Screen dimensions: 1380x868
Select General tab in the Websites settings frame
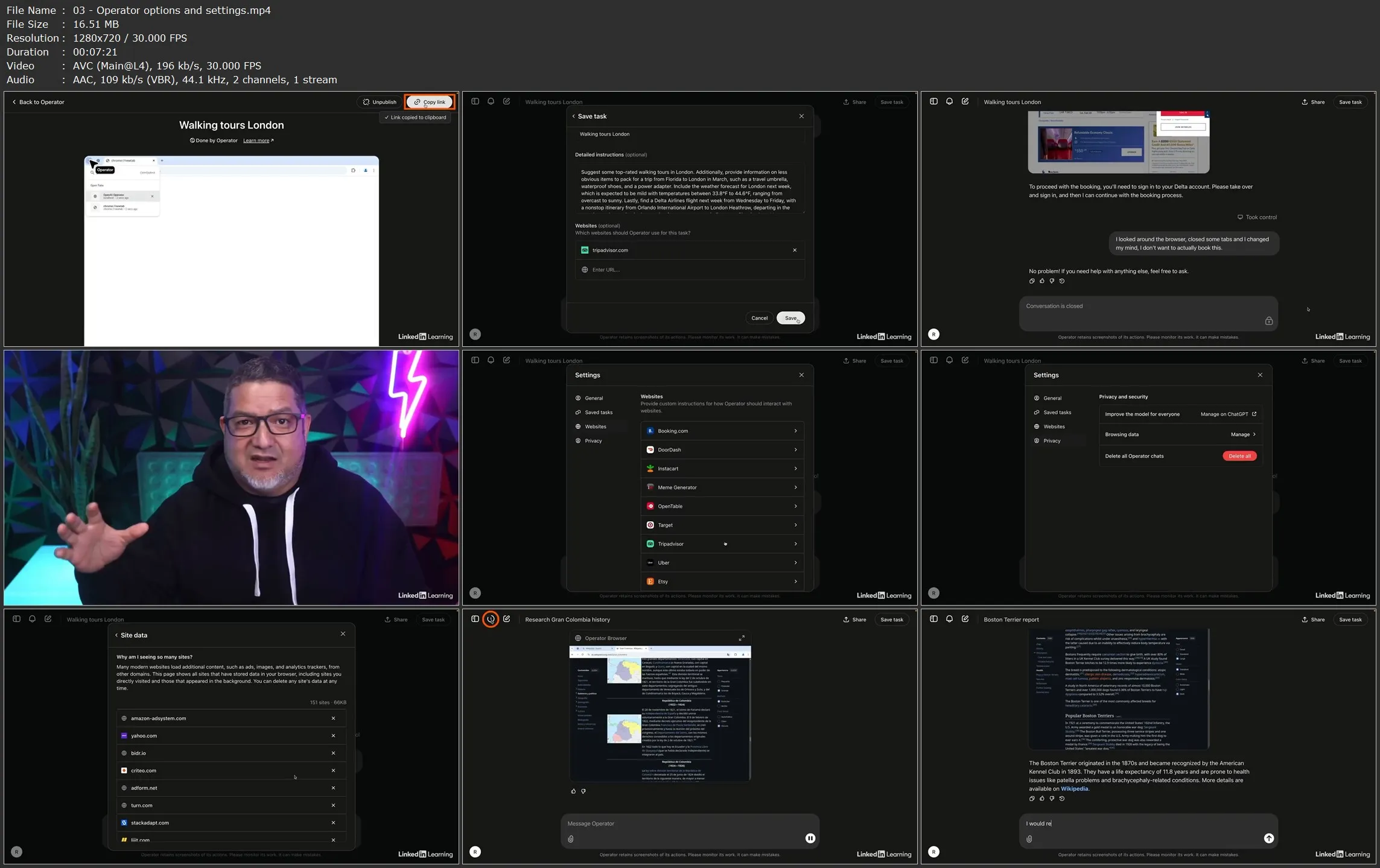pyautogui.click(x=594, y=398)
